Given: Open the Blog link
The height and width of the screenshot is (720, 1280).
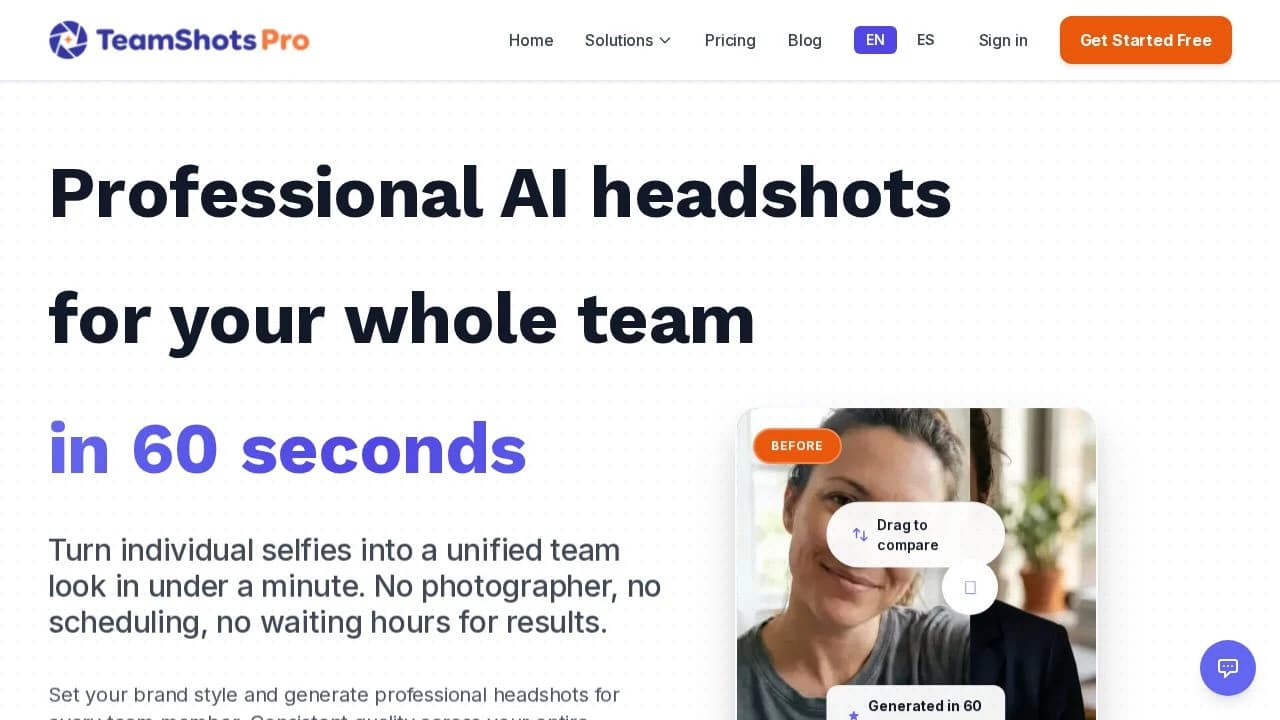Looking at the screenshot, I should click(x=805, y=40).
